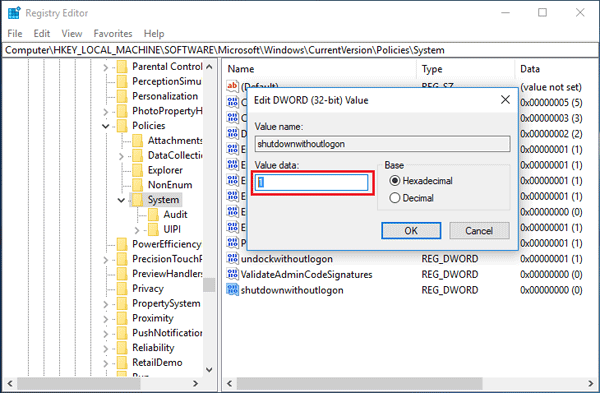Open the Edit menu
This screenshot has height=393, width=600.
click(42, 34)
